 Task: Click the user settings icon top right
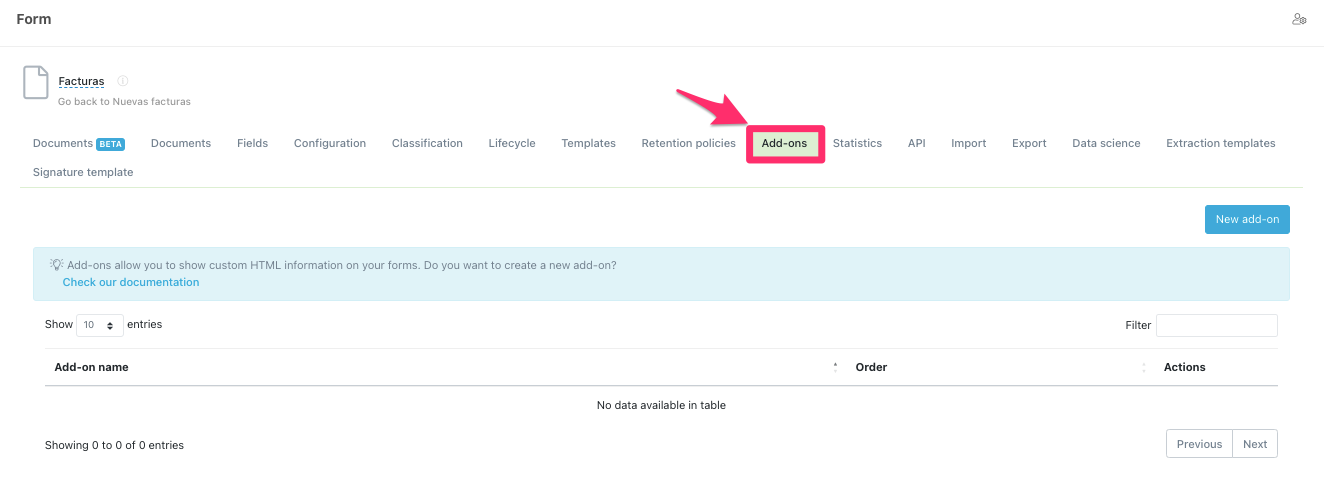(x=1299, y=19)
